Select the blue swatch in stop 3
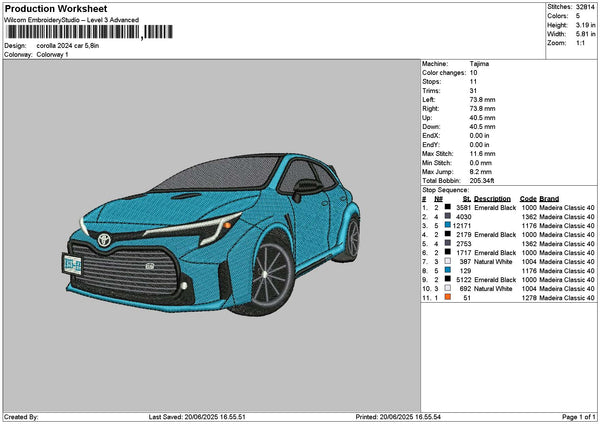The height and width of the screenshot is (424, 600). pyautogui.click(x=449, y=225)
